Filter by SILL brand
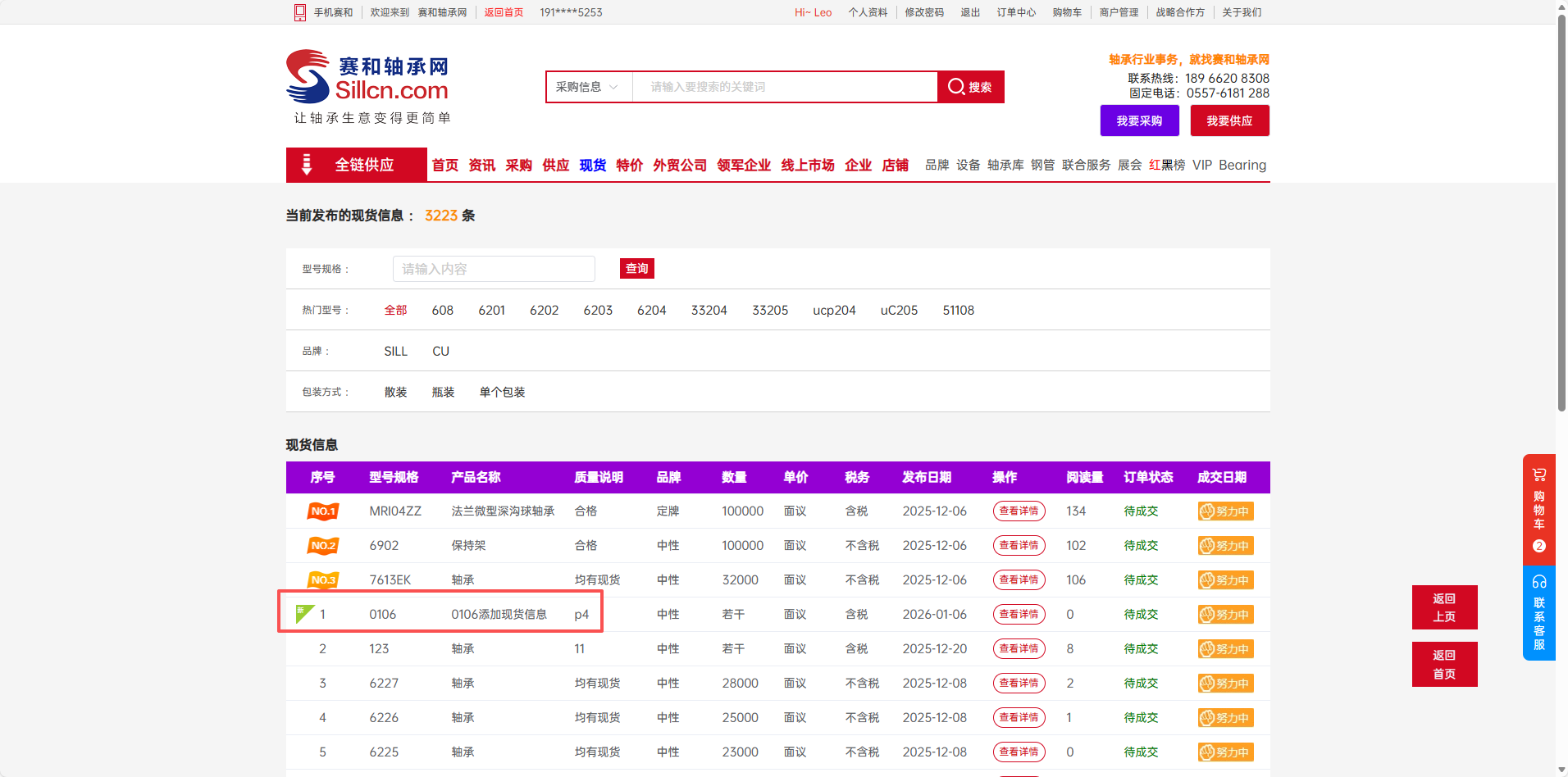Viewport: 1568px width, 777px height. click(395, 352)
